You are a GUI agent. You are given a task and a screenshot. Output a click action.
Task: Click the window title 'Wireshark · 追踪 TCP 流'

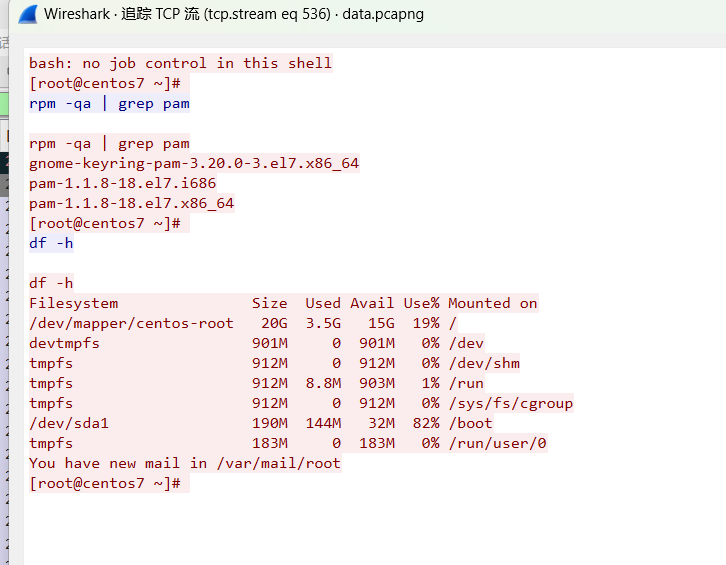click(122, 14)
